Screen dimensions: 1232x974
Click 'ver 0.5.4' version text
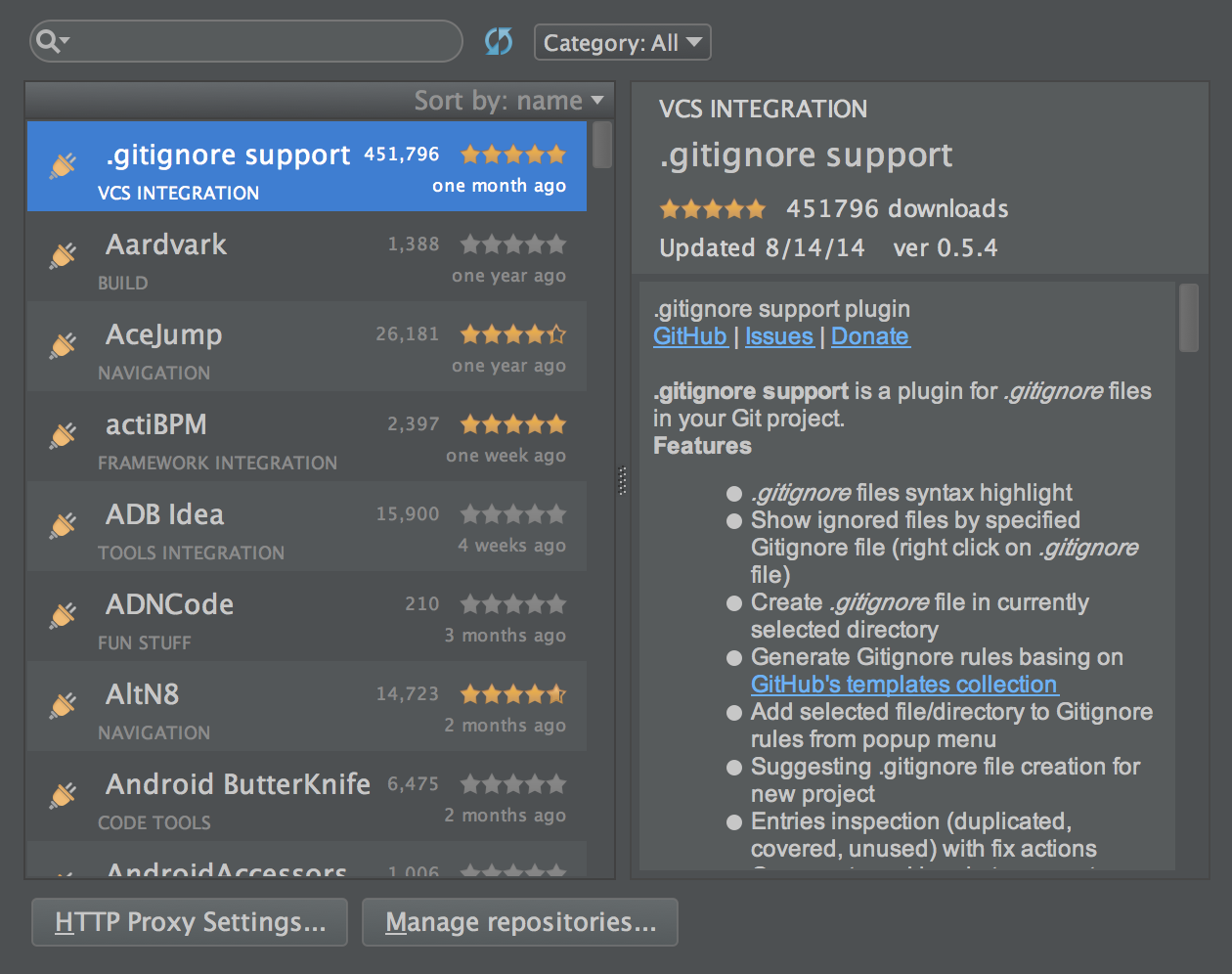946,247
